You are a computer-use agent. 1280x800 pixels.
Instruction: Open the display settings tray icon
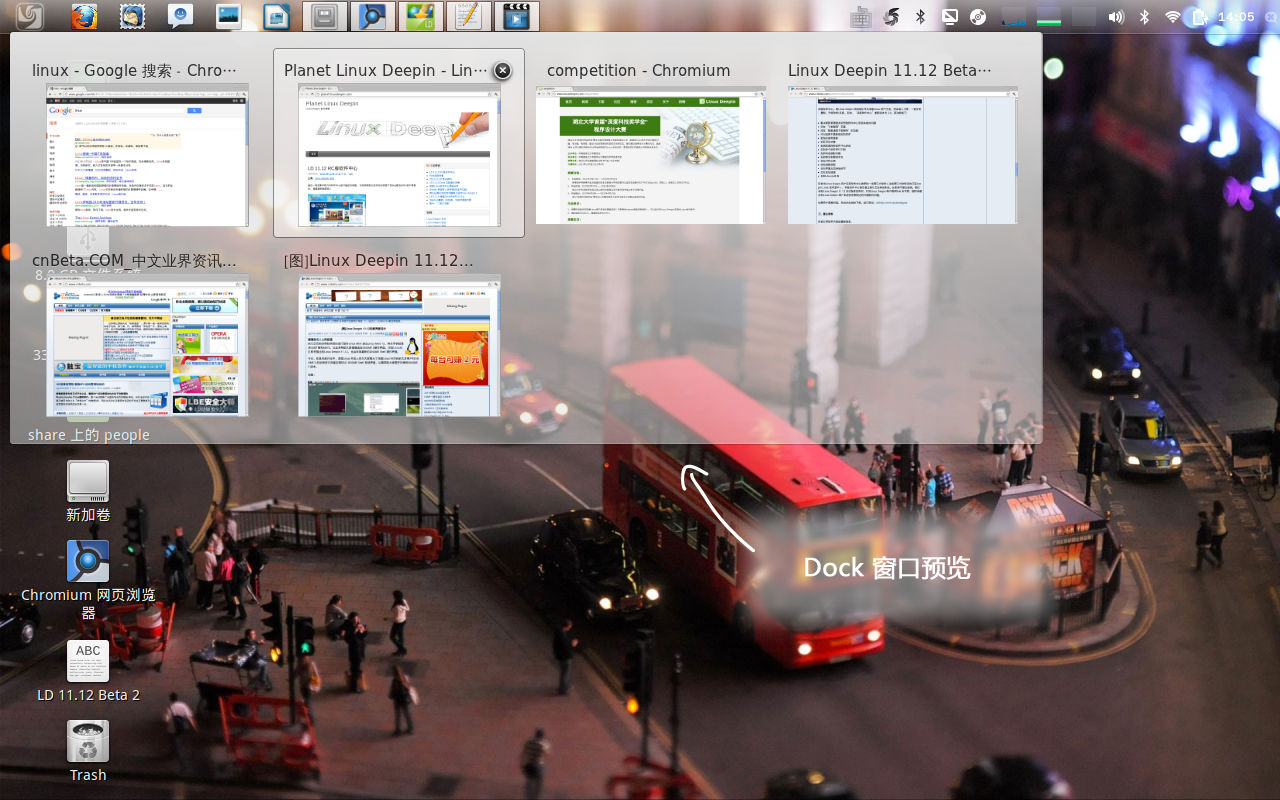[950, 17]
